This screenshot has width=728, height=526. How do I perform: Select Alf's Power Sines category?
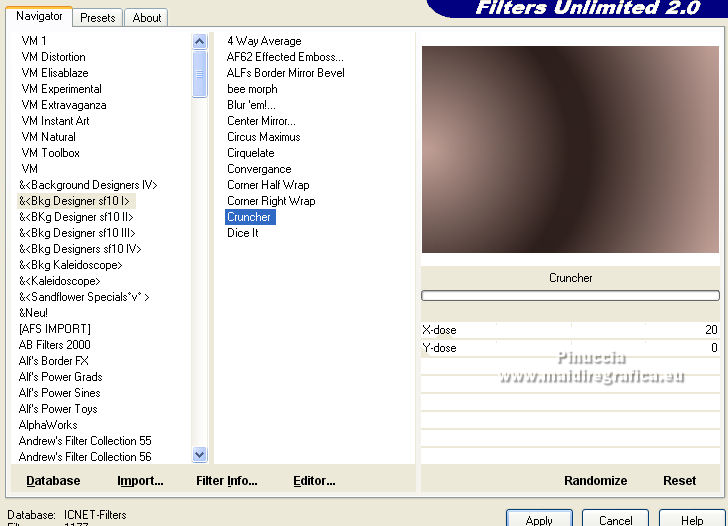point(59,393)
